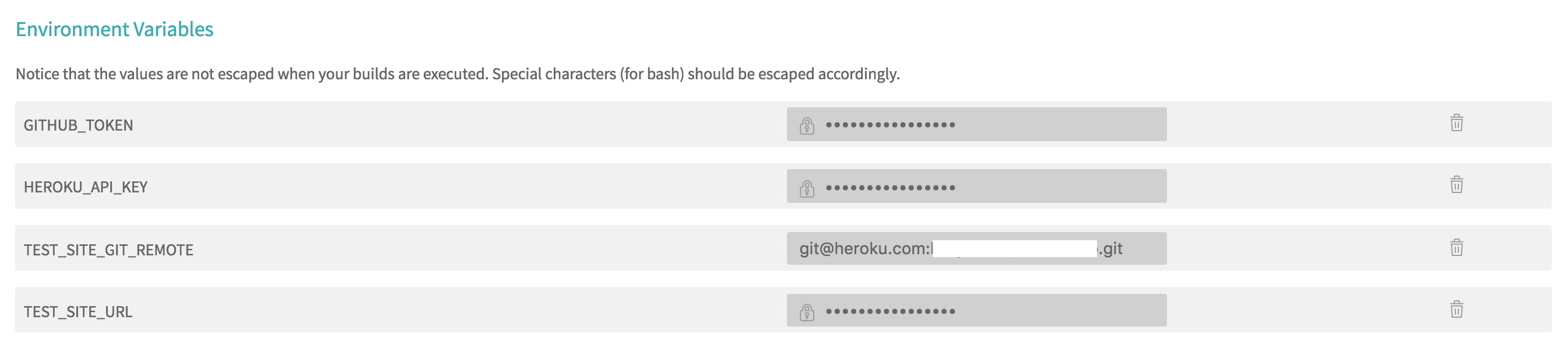This screenshot has height=344, width=1568.
Task: Click the Environment Variables heading
Action: click(114, 29)
